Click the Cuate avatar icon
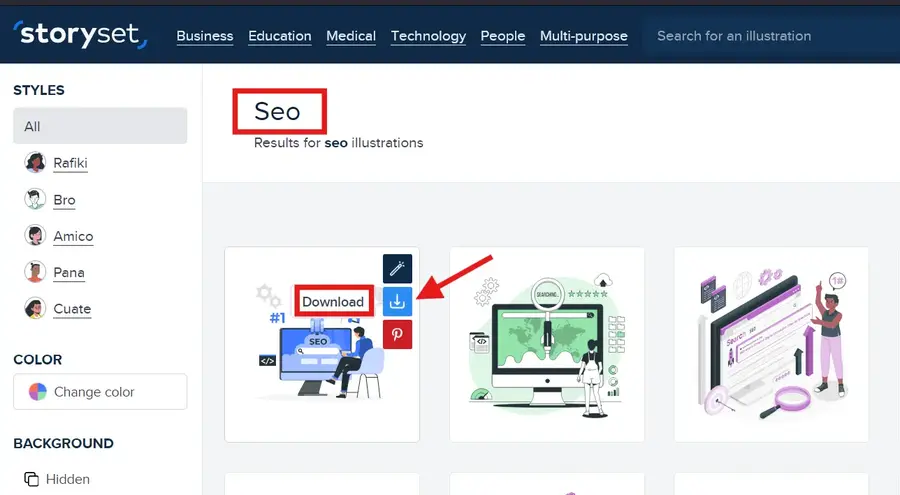The image size is (900, 495). pyautogui.click(x=35, y=308)
